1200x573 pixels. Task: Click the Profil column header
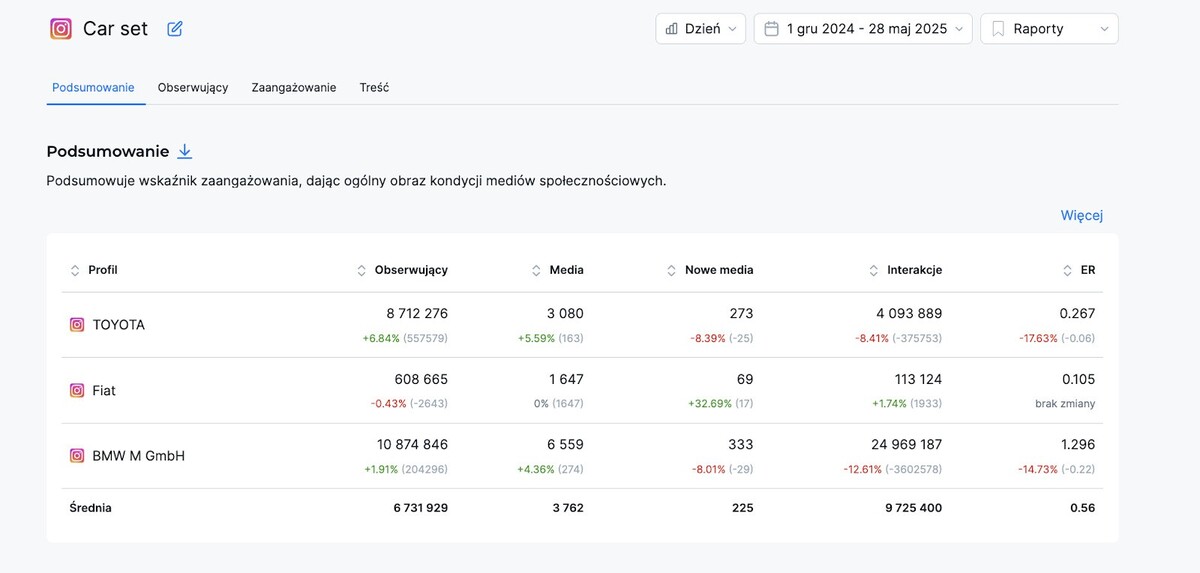click(103, 270)
